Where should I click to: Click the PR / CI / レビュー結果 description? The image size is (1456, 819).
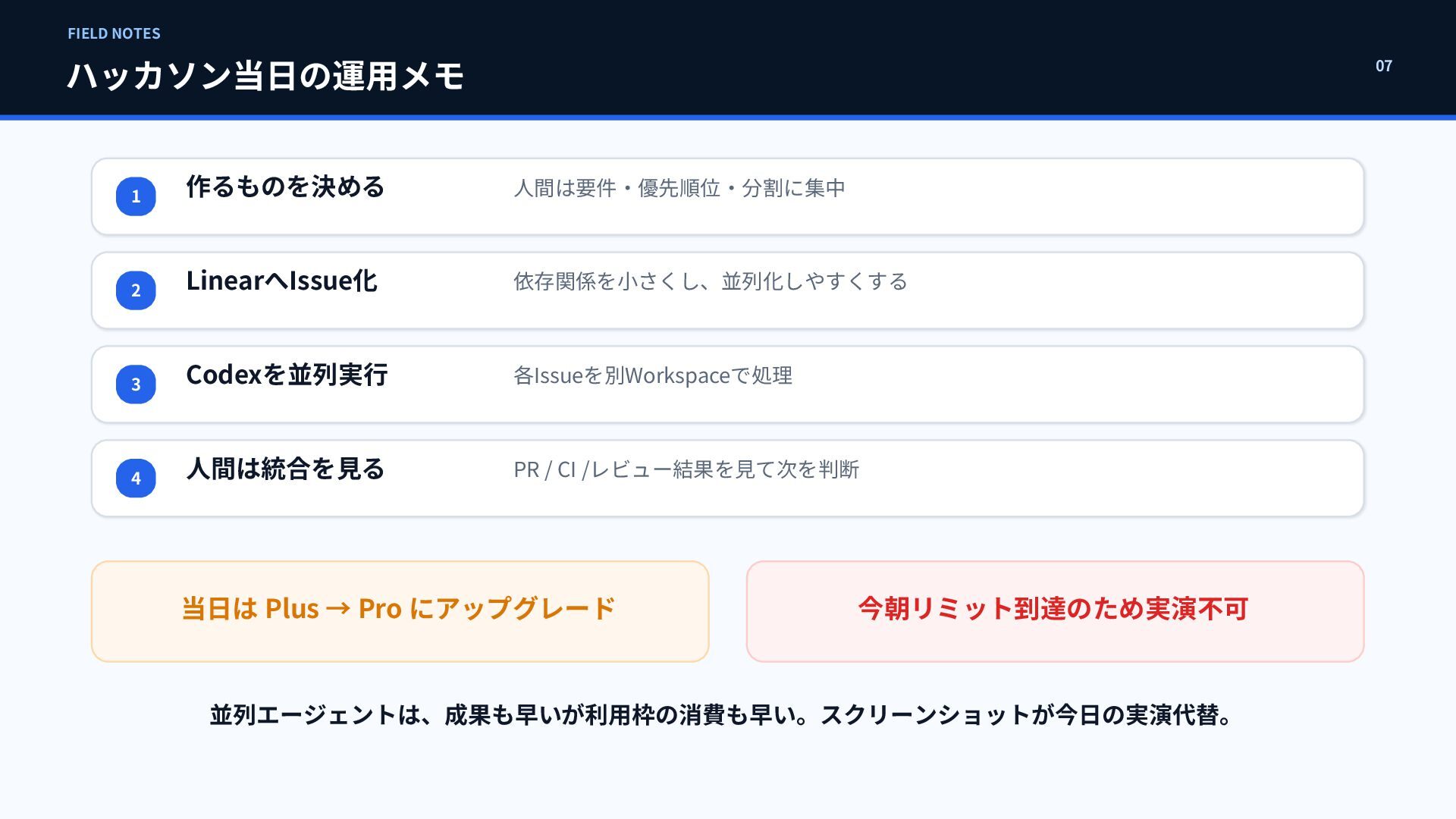(x=686, y=470)
